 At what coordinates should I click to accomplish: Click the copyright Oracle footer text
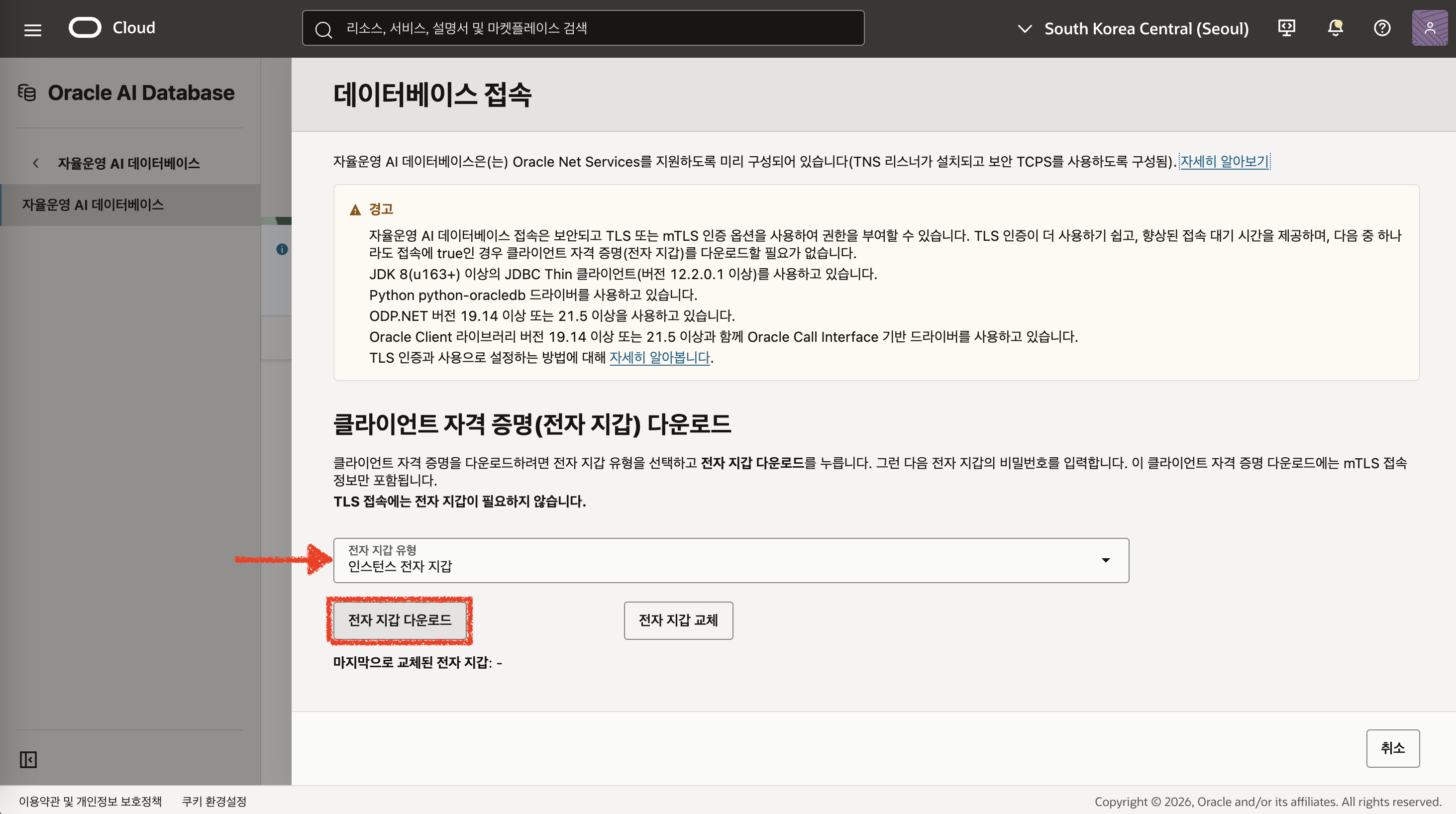point(1268,801)
